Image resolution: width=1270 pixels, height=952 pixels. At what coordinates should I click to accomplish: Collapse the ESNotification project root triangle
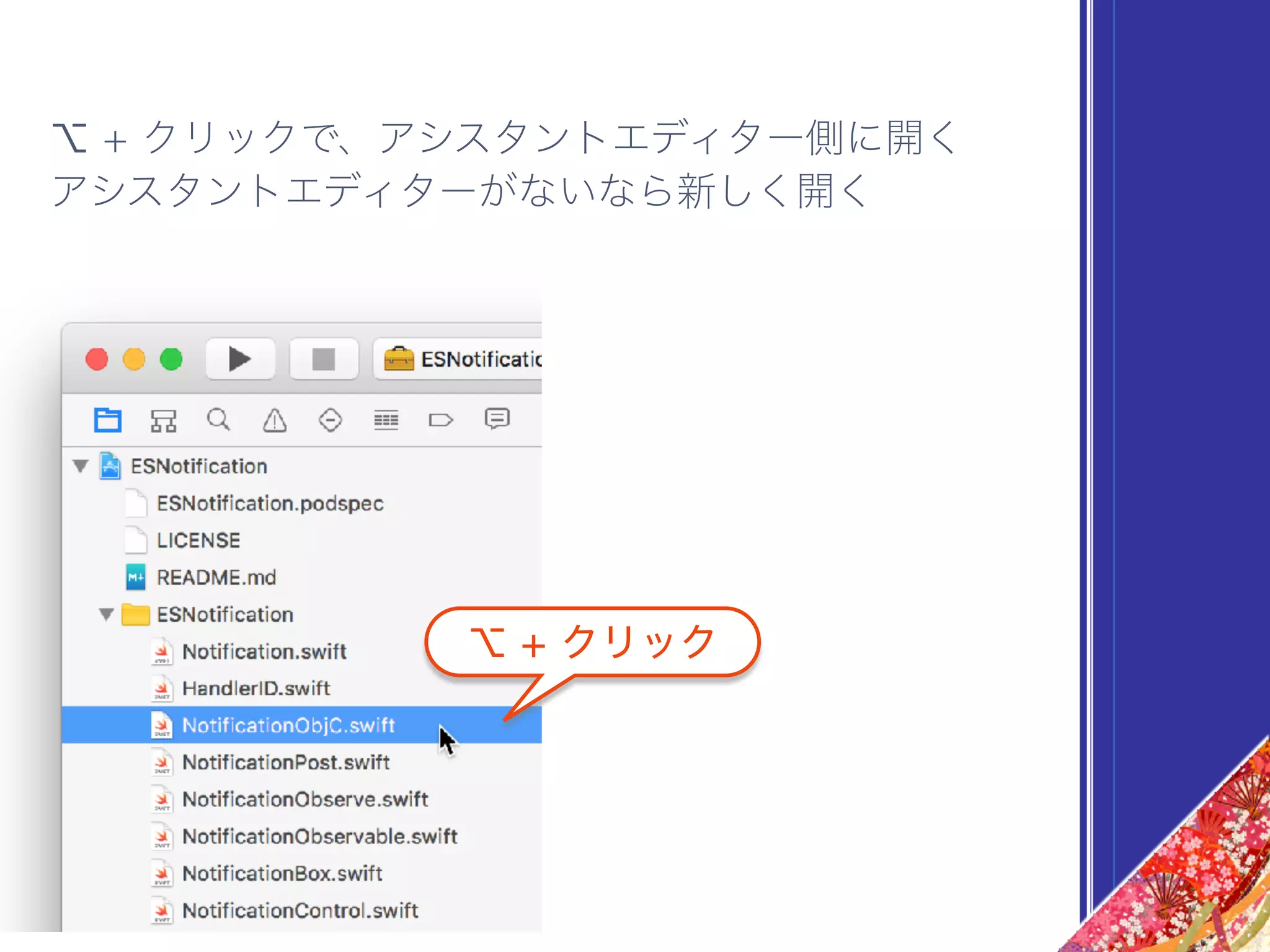(x=81, y=465)
